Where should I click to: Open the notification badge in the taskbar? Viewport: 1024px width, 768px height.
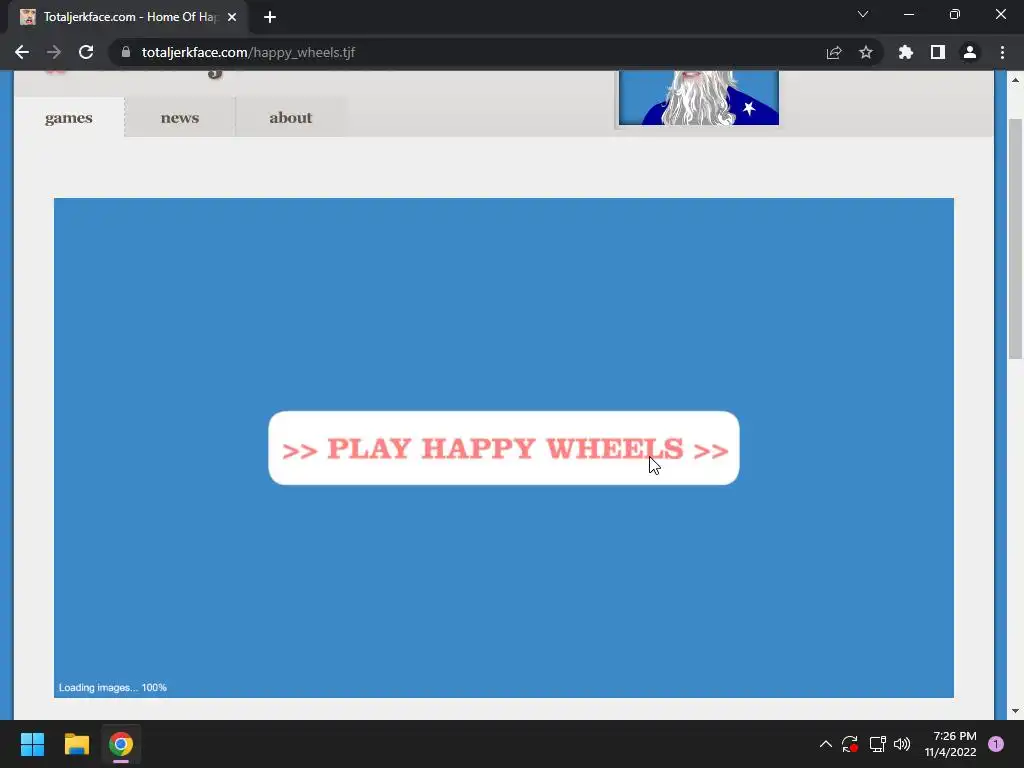(x=996, y=744)
